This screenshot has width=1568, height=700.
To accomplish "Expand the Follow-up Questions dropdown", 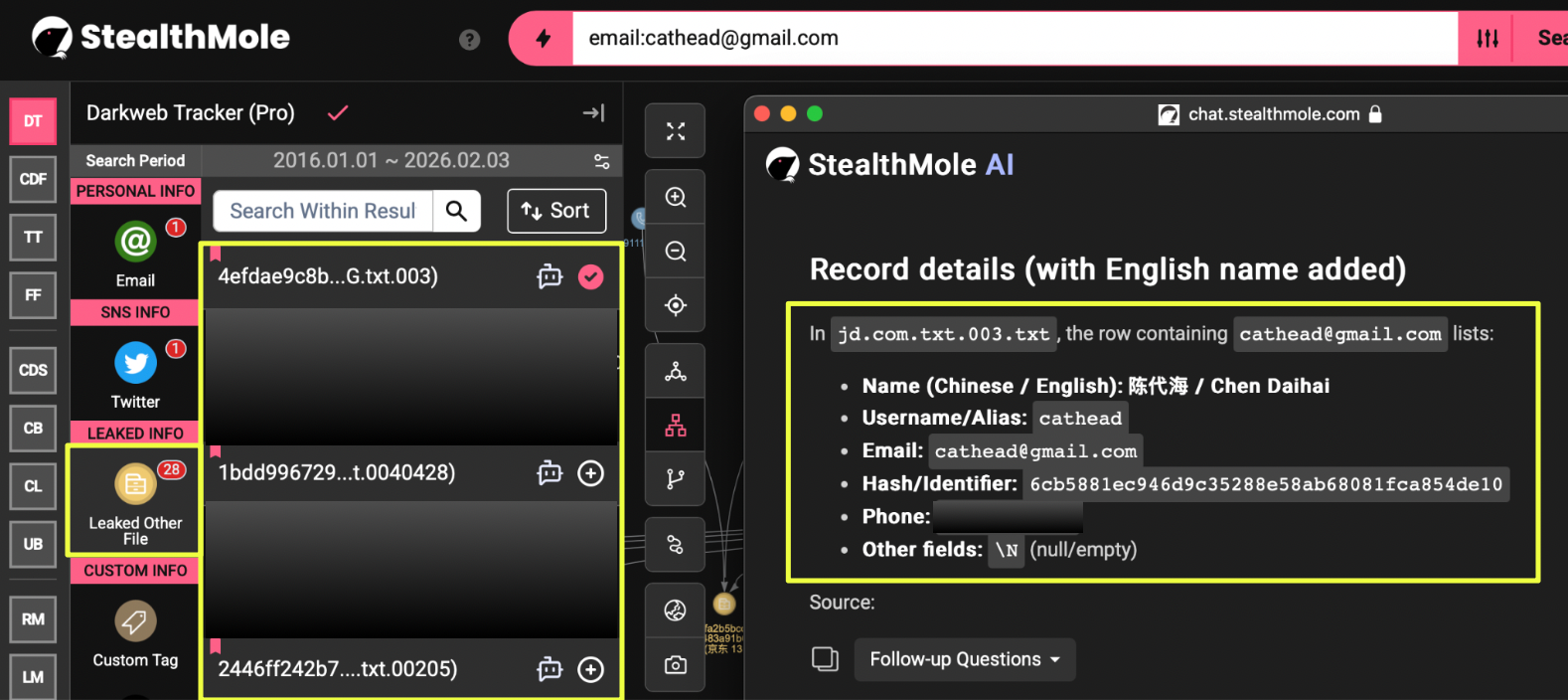I will coord(964,659).
